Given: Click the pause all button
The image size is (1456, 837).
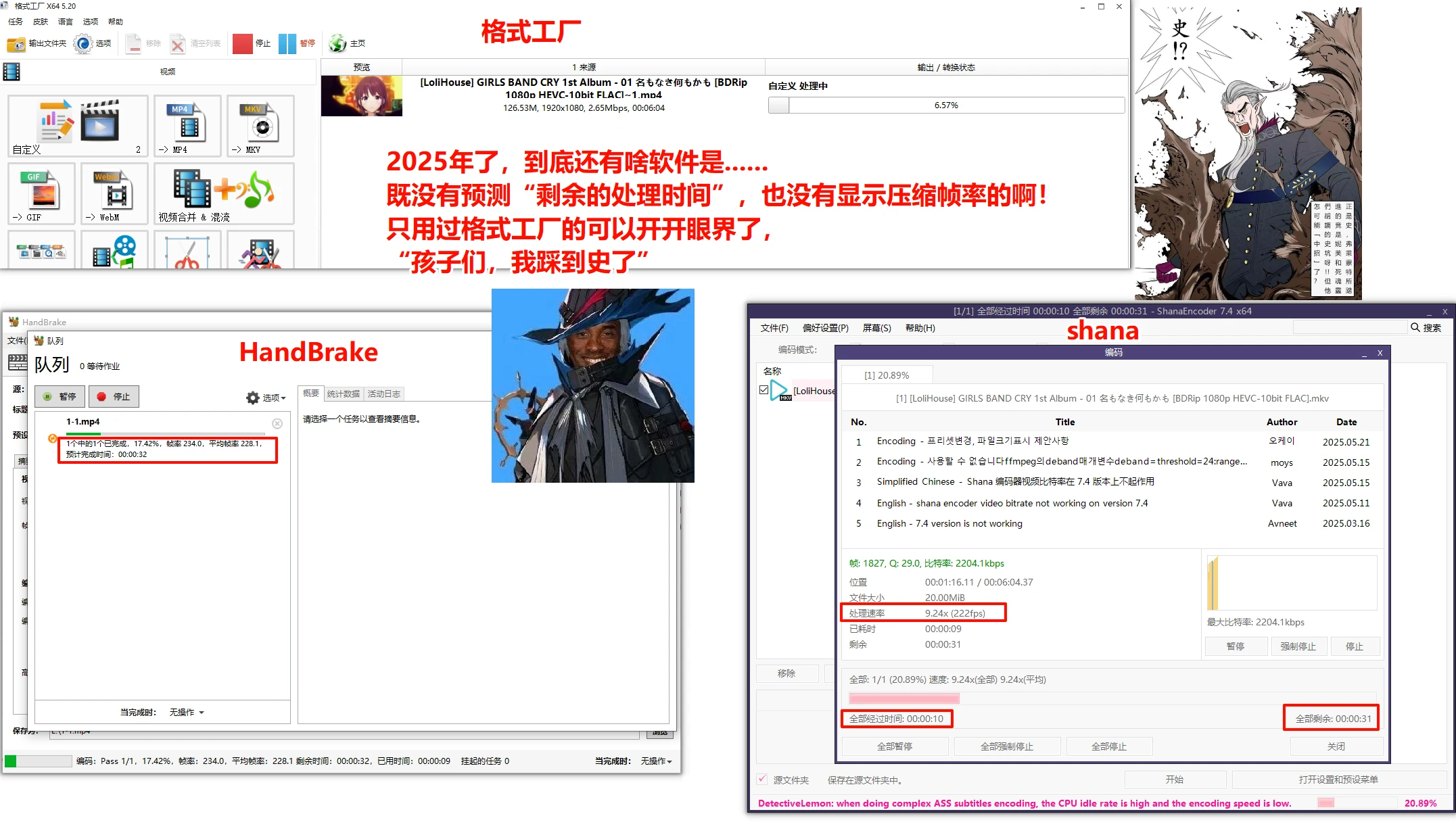Looking at the screenshot, I should (894, 746).
